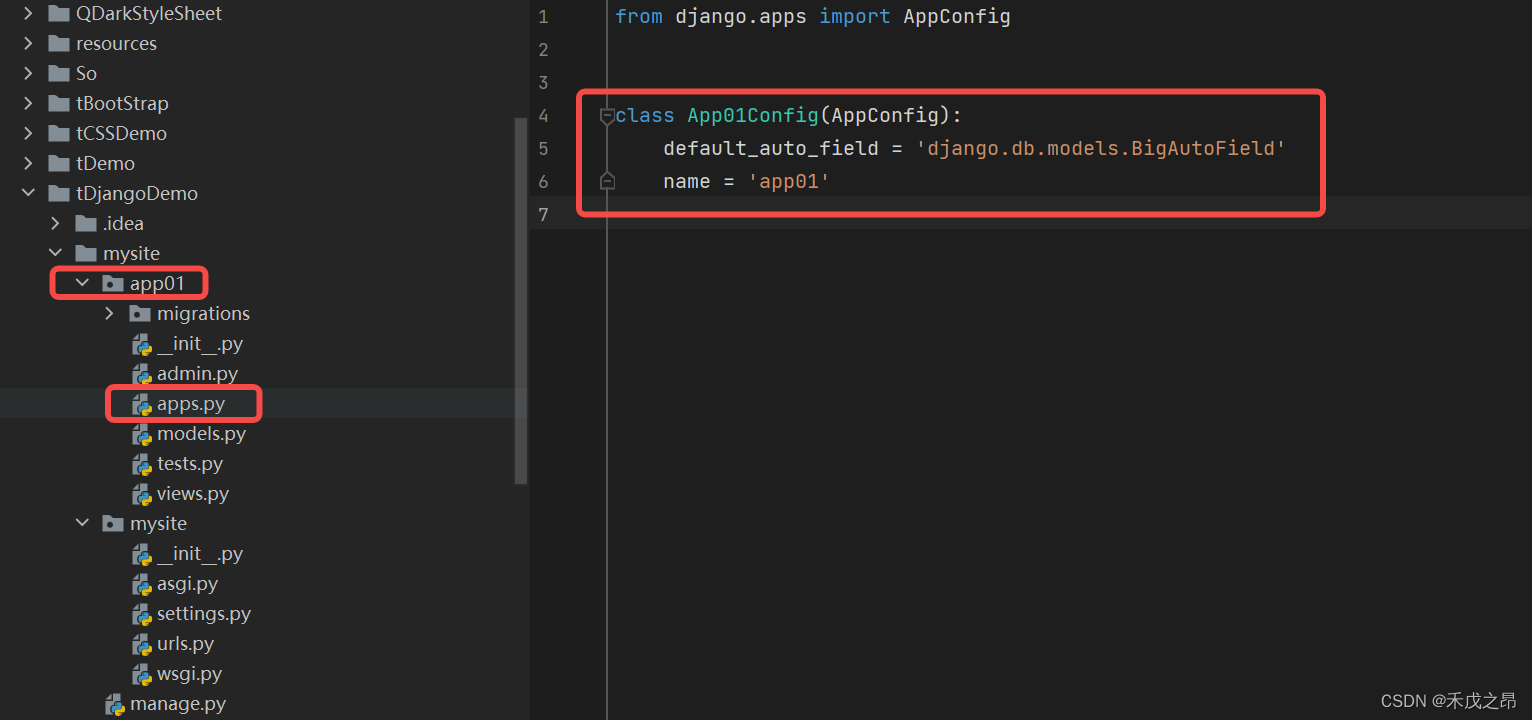Expand the So folder chevron
Screen dimensions: 1532x720
(x=28, y=74)
